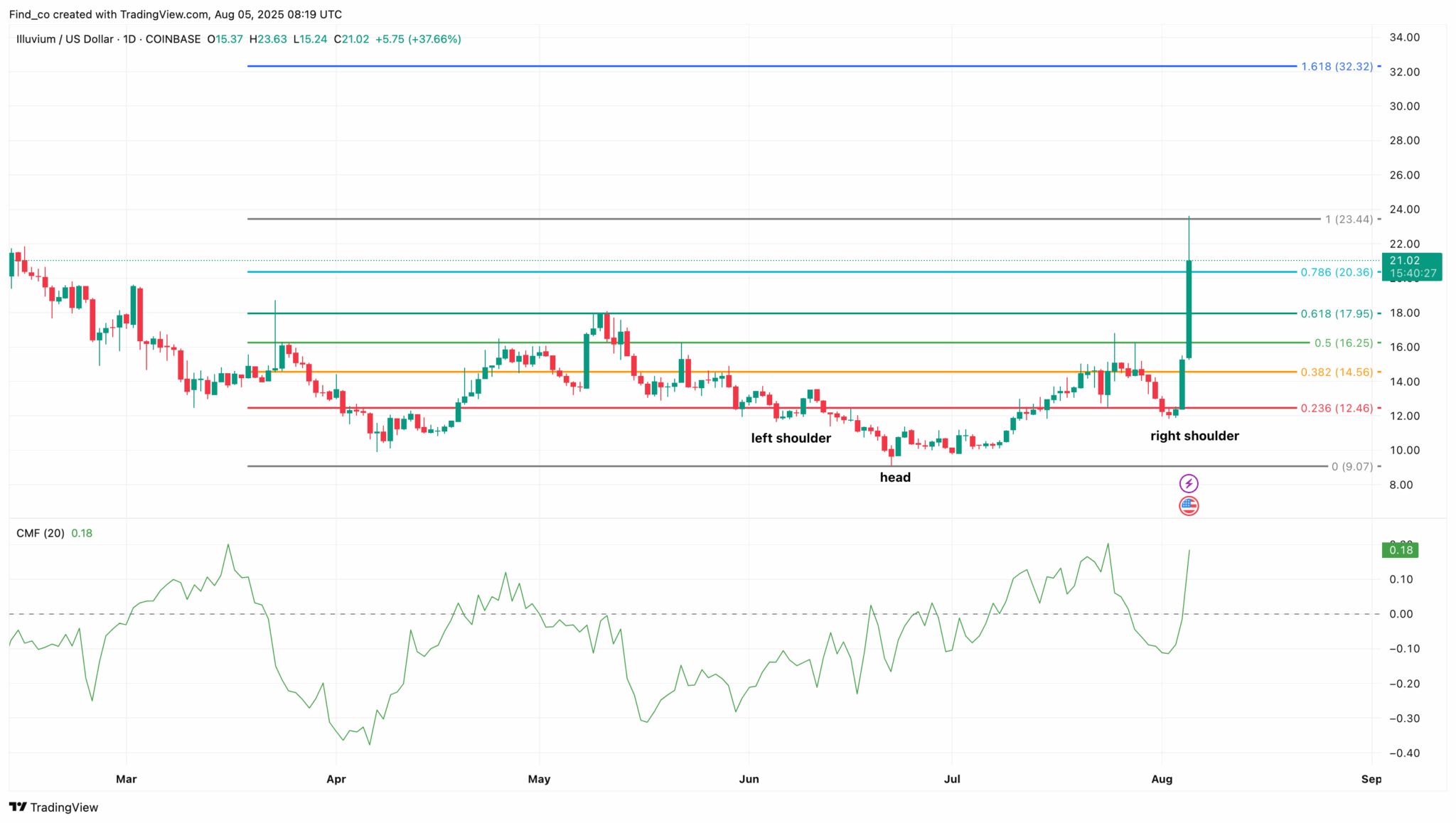Click the countdown timer 15:40:27

(1412, 272)
